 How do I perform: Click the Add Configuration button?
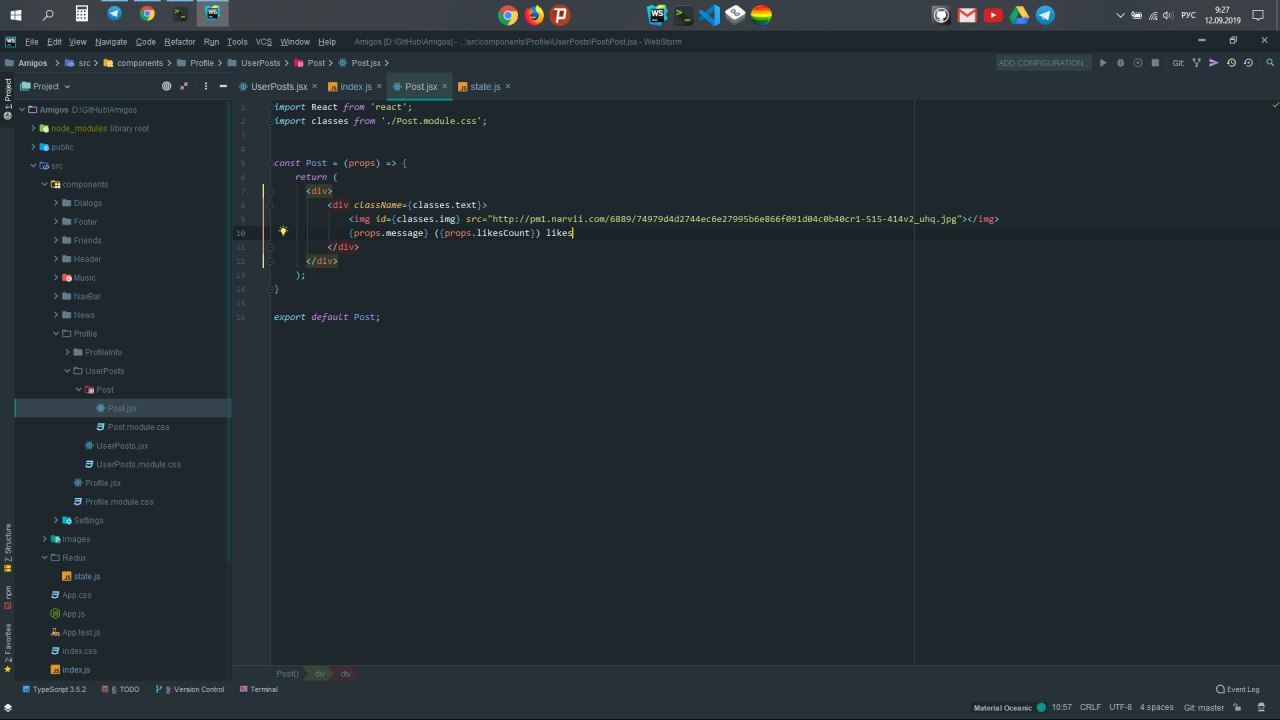pyautogui.click(x=1043, y=63)
